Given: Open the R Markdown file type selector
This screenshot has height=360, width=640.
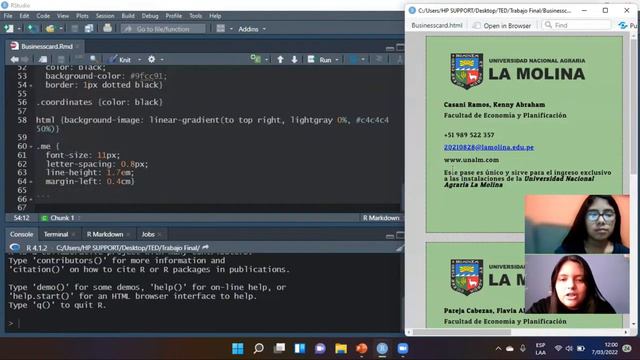Looking at the screenshot, I should click(382, 218).
